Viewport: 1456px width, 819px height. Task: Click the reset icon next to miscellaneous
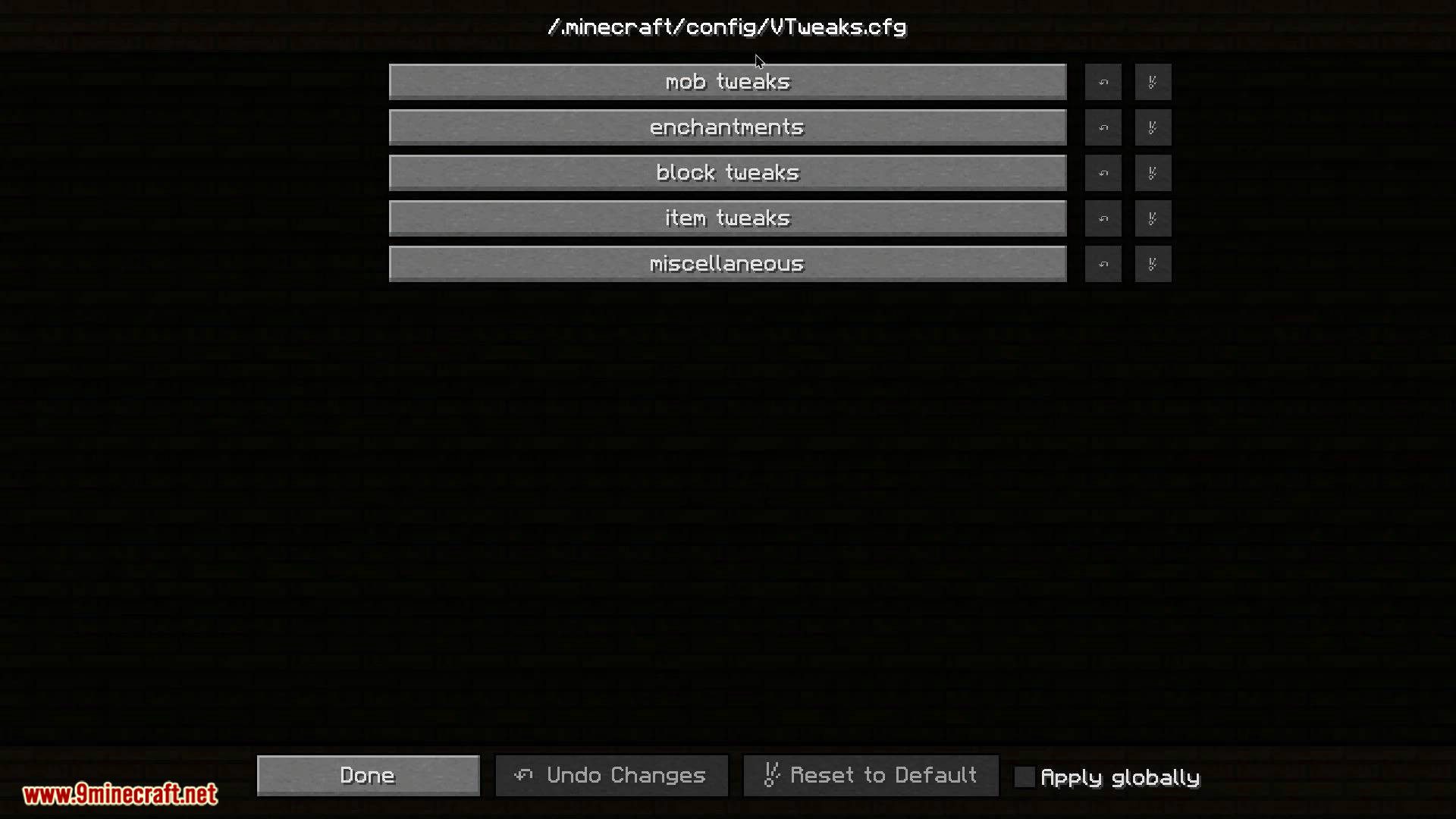1151,263
